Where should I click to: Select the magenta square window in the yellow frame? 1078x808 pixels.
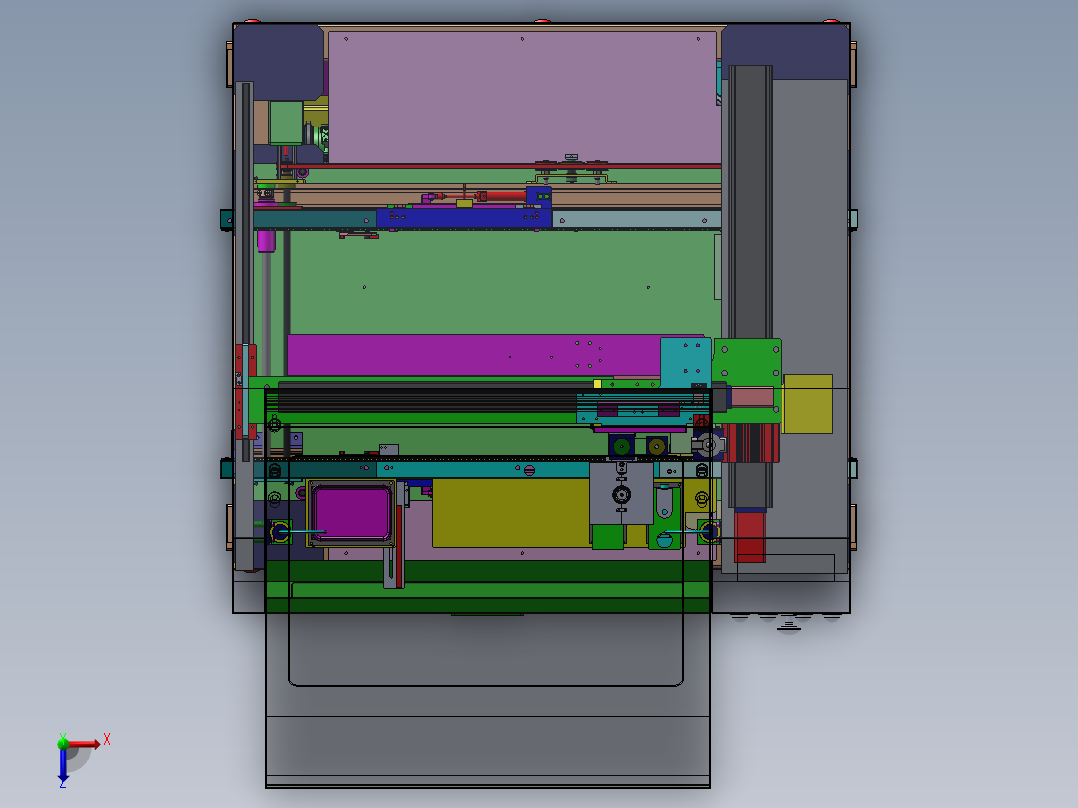pyautogui.click(x=352, y=512)
